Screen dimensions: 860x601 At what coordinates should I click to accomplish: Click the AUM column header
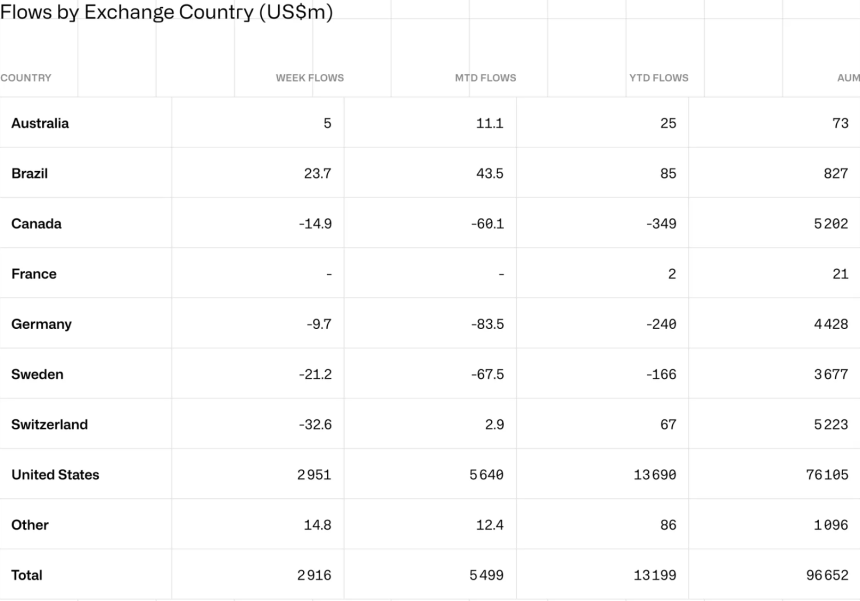pos(848,78)
